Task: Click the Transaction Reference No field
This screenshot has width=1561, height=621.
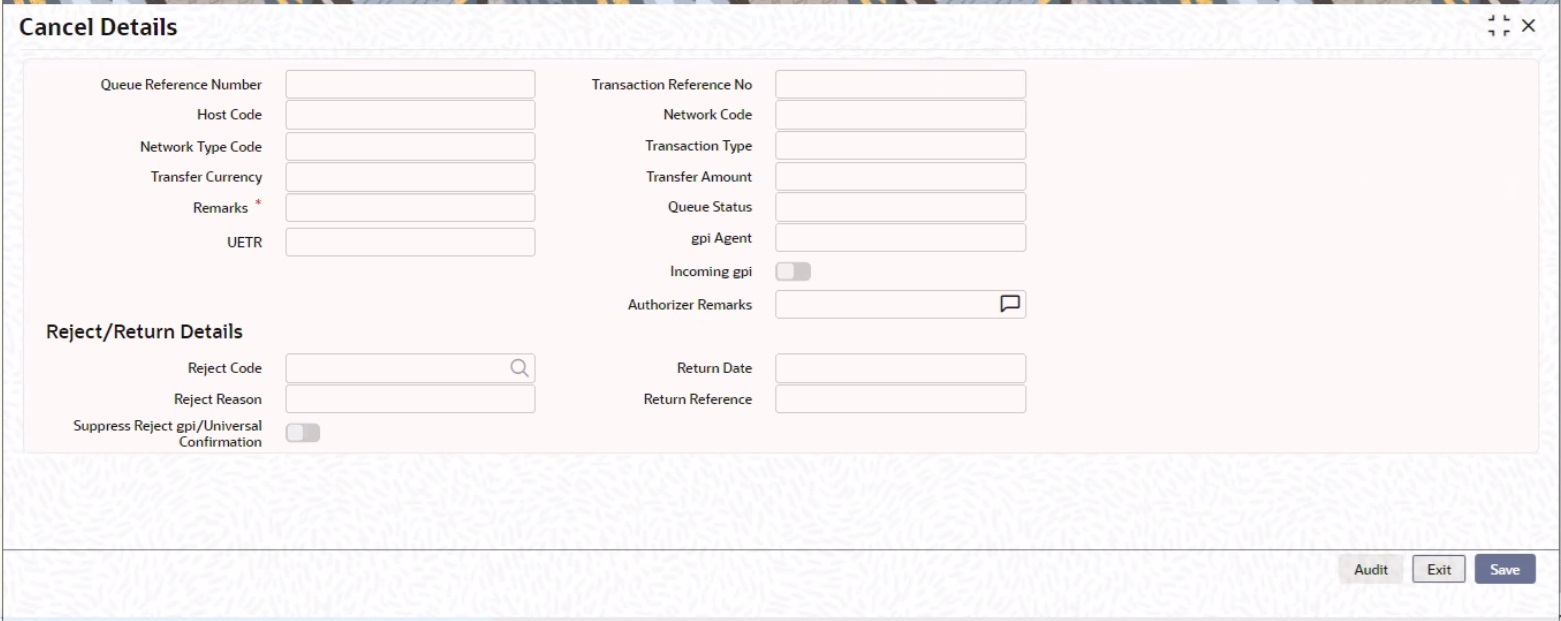Action: 901,84
